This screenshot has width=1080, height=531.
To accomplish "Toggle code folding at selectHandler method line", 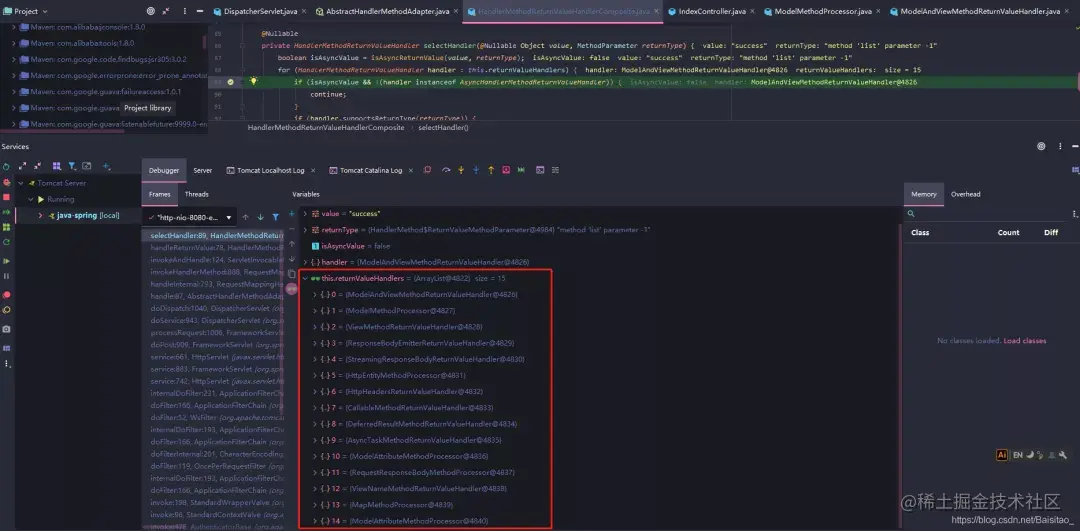I will [242, 45].
